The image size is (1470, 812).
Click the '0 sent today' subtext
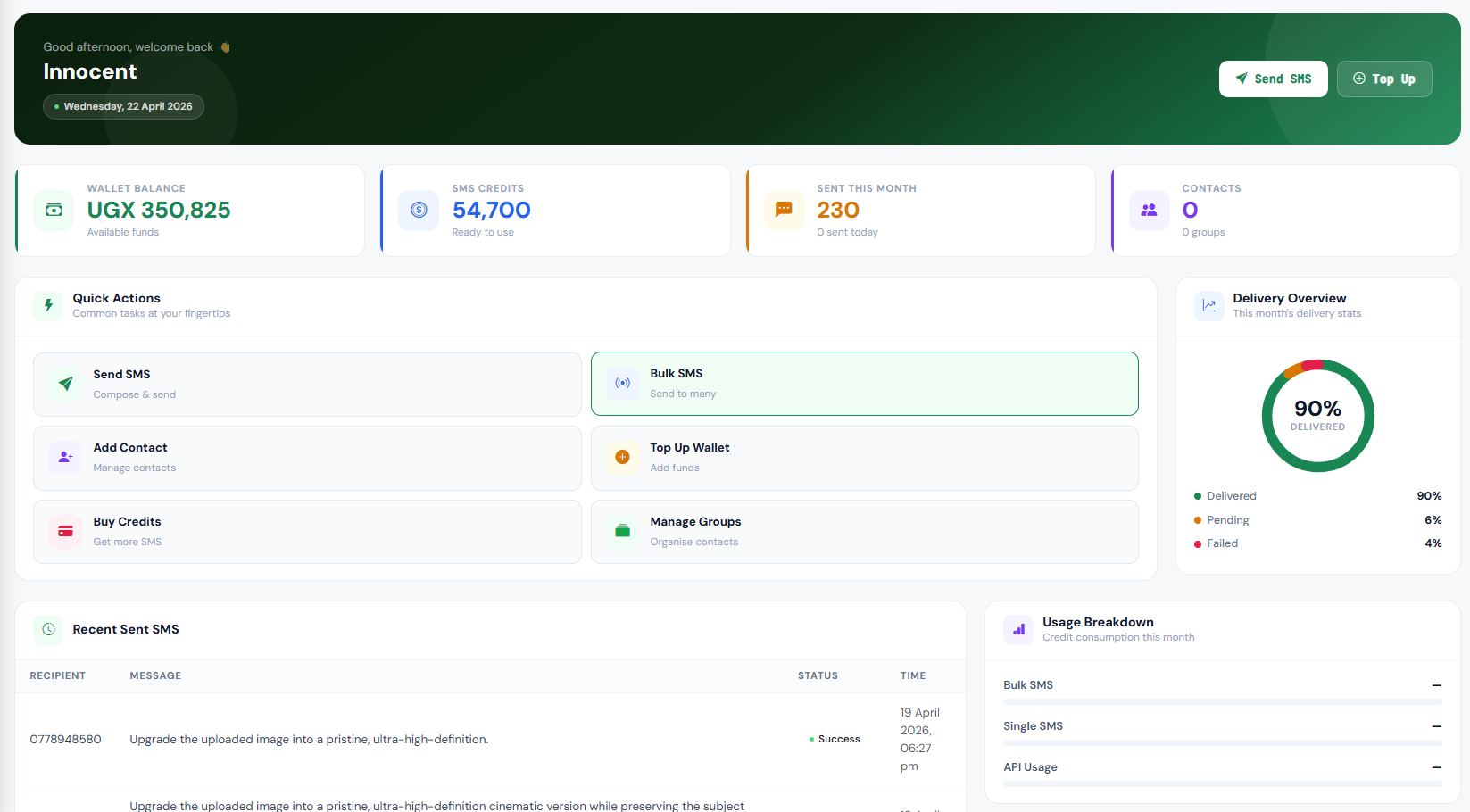847,232
